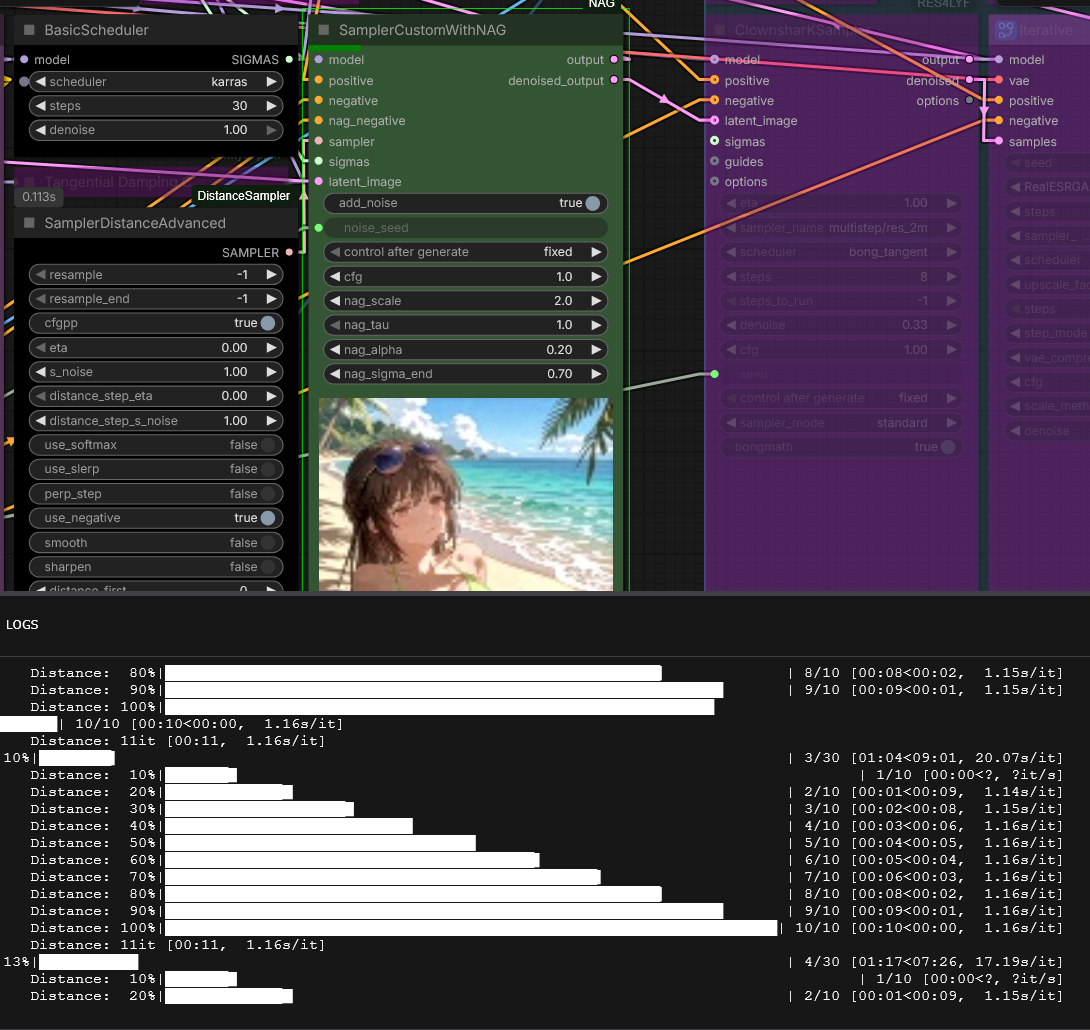Click the options input socket on ClownsharKSampler
Image resolution: width=1090 pixels, height=1030 pixels.
pyautogui.click(x=715, y=182)
